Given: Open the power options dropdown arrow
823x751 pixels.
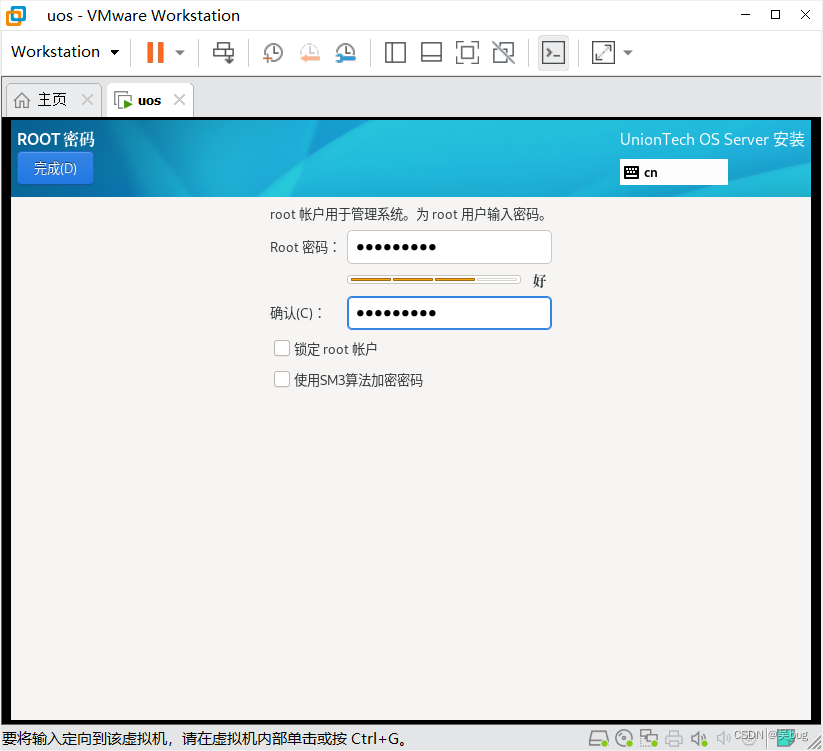Looking at the screenshot, I should (180, 52).
